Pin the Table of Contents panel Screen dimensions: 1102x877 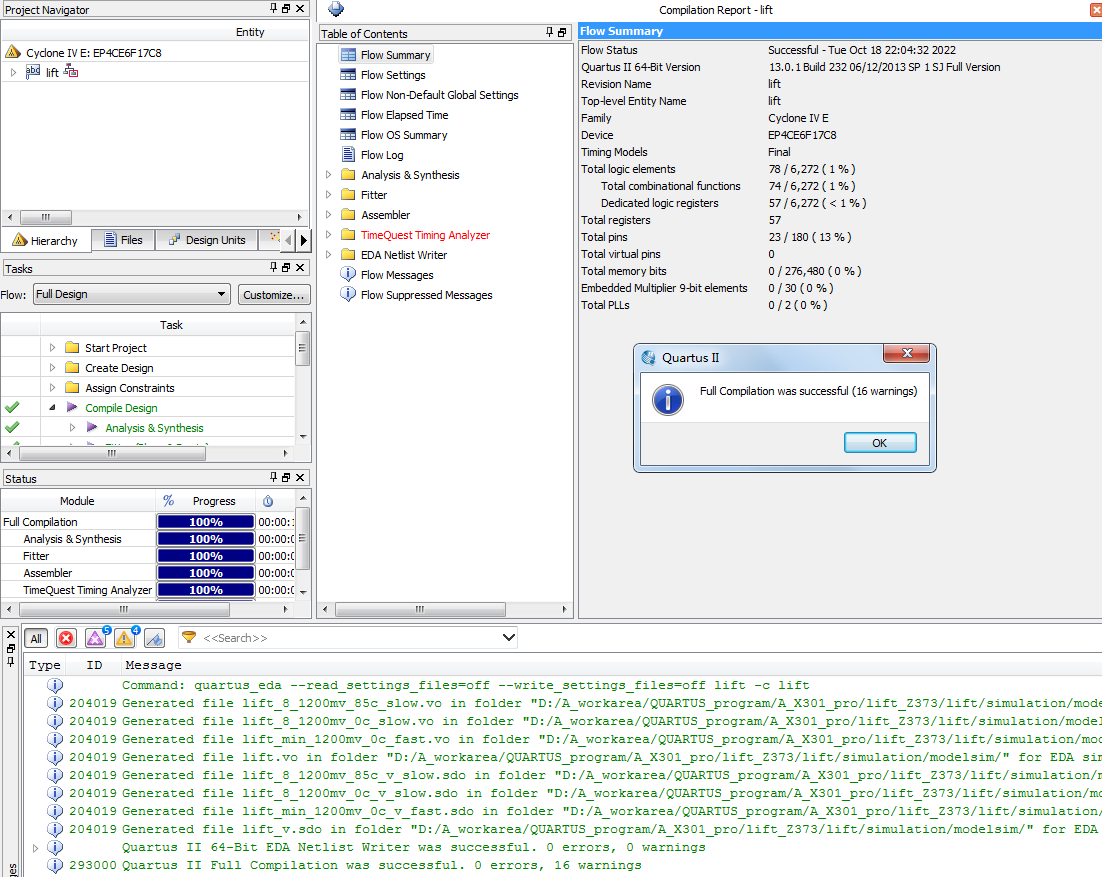click(550, 32)
